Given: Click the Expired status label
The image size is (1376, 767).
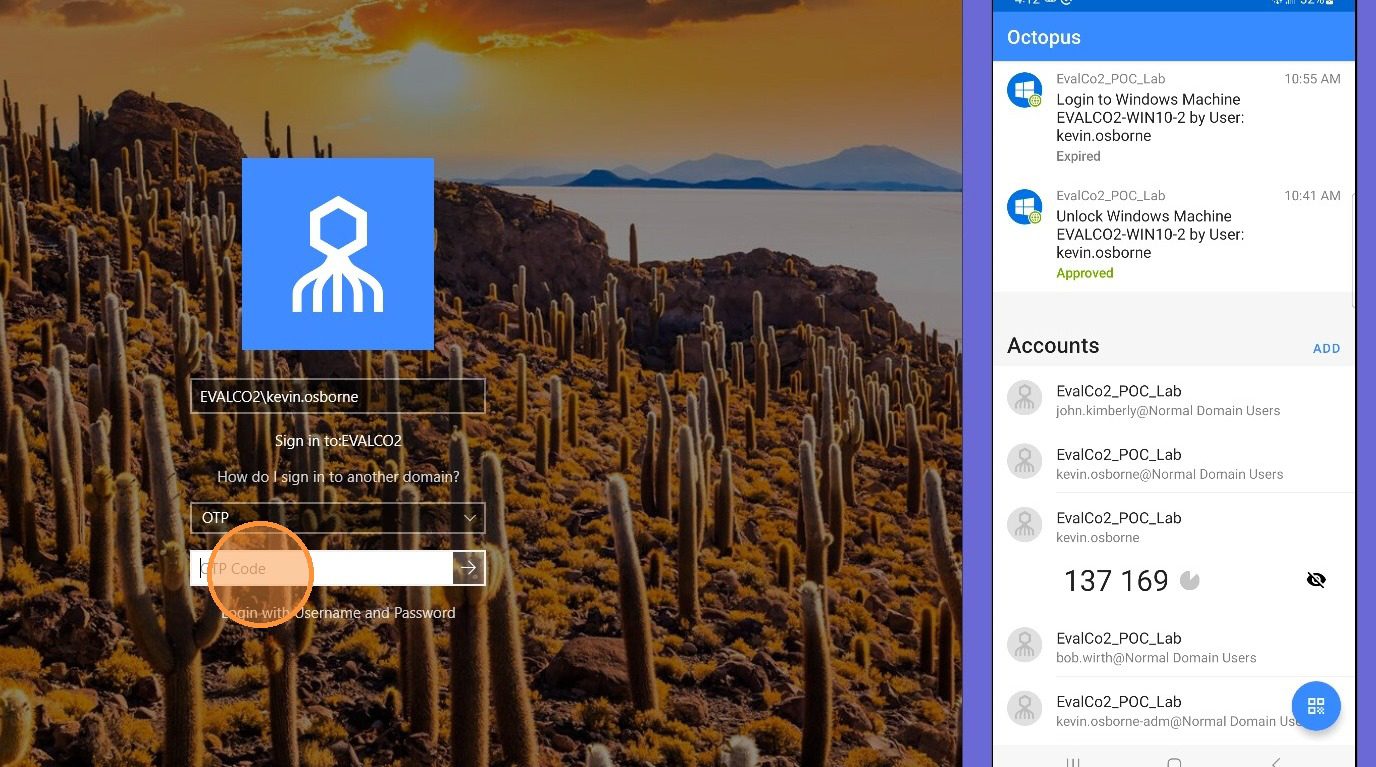Looking at the screenshot, I should tap(1078, 156).
